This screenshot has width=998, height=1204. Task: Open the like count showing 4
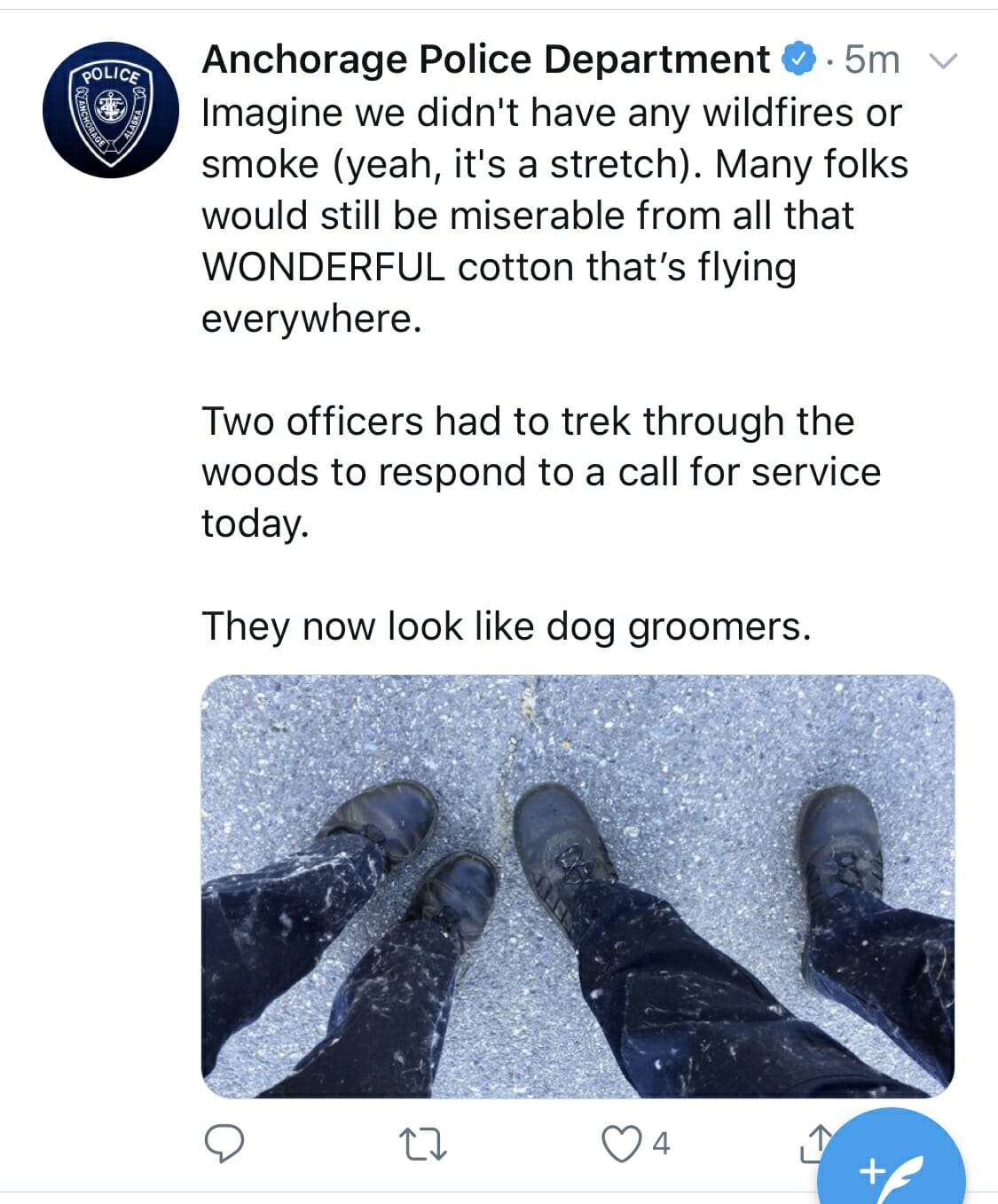coord(661,1144)
